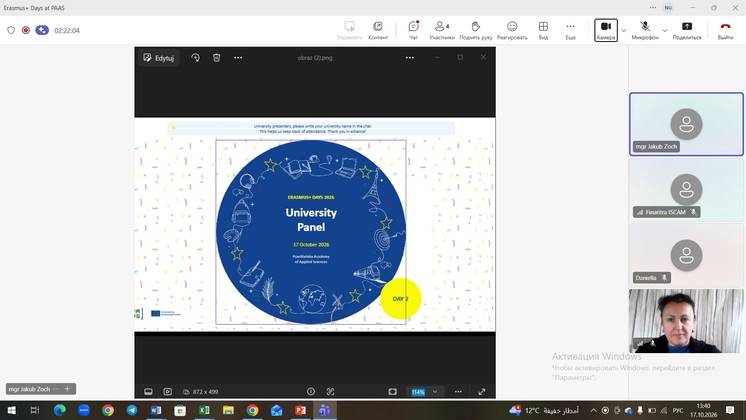This screenshot has width=746, height=420.
Task: Open the weather widget showing 12°C
Action: coord(544,410)
